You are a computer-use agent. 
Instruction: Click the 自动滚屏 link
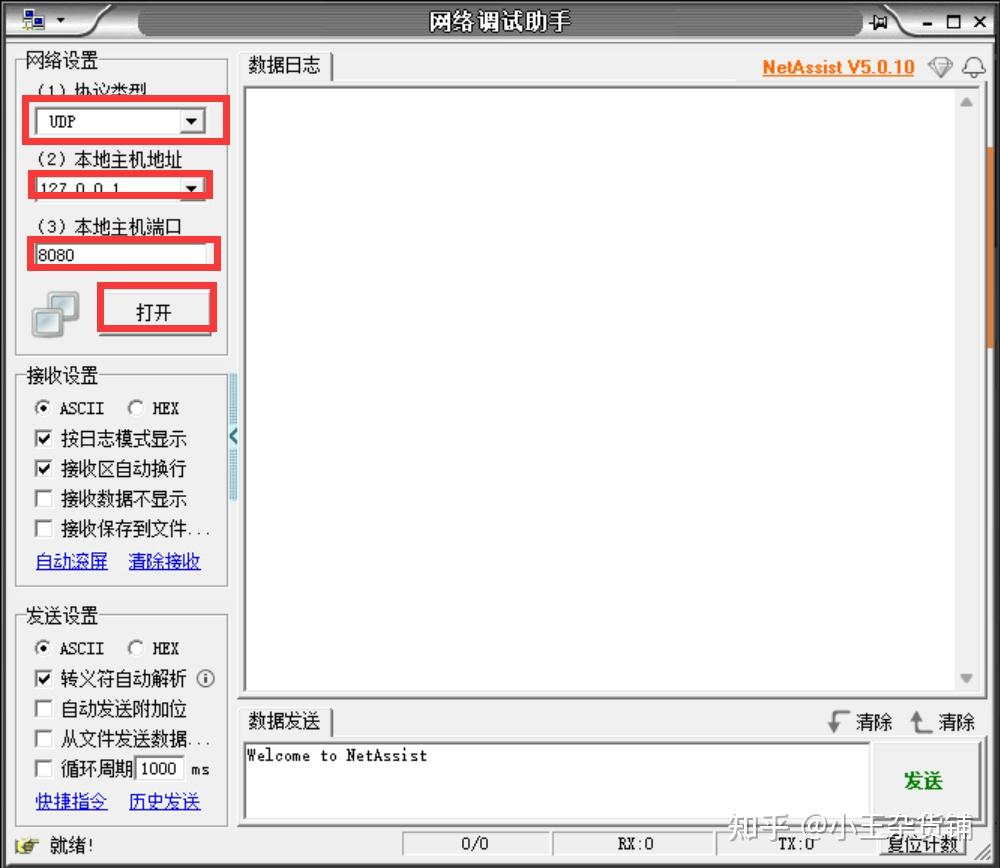(x=71, y=561)
